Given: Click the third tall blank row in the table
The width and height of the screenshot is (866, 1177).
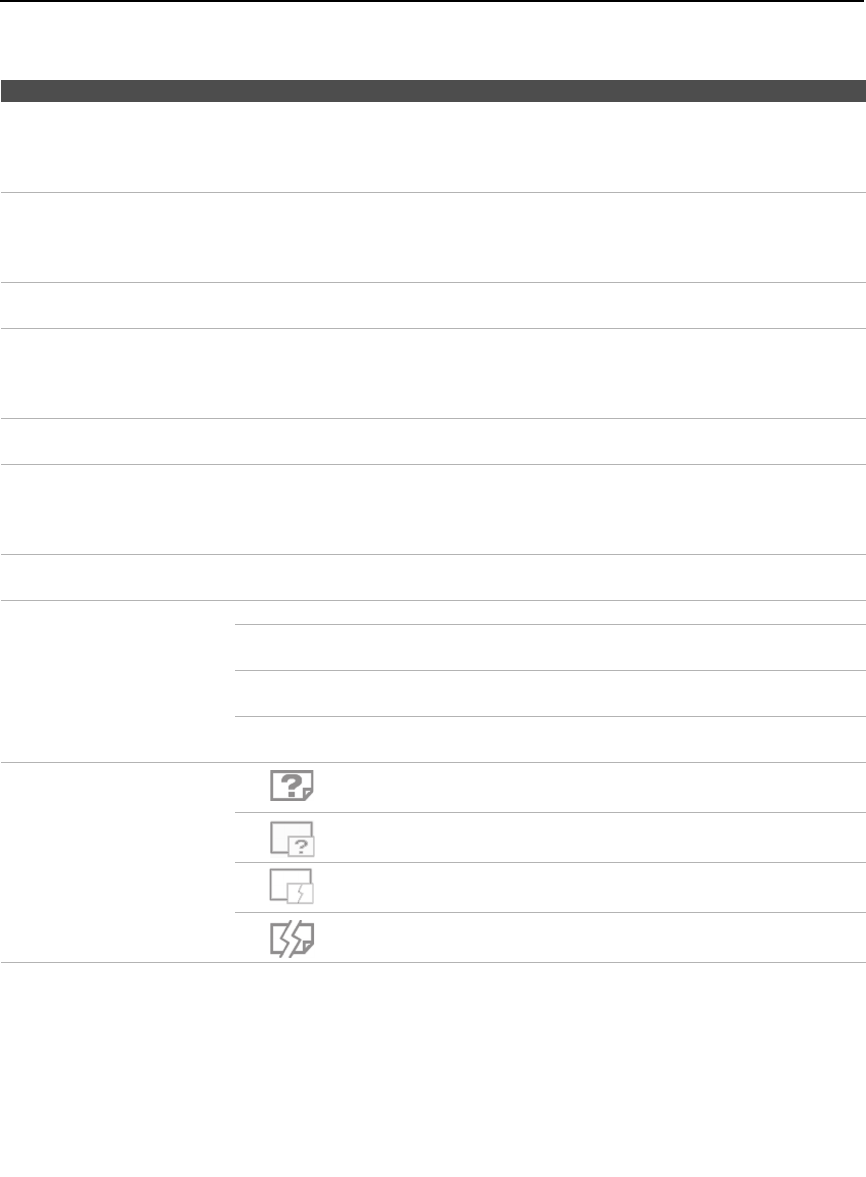Looking at the screenshot, I should (x=433, y=373).
